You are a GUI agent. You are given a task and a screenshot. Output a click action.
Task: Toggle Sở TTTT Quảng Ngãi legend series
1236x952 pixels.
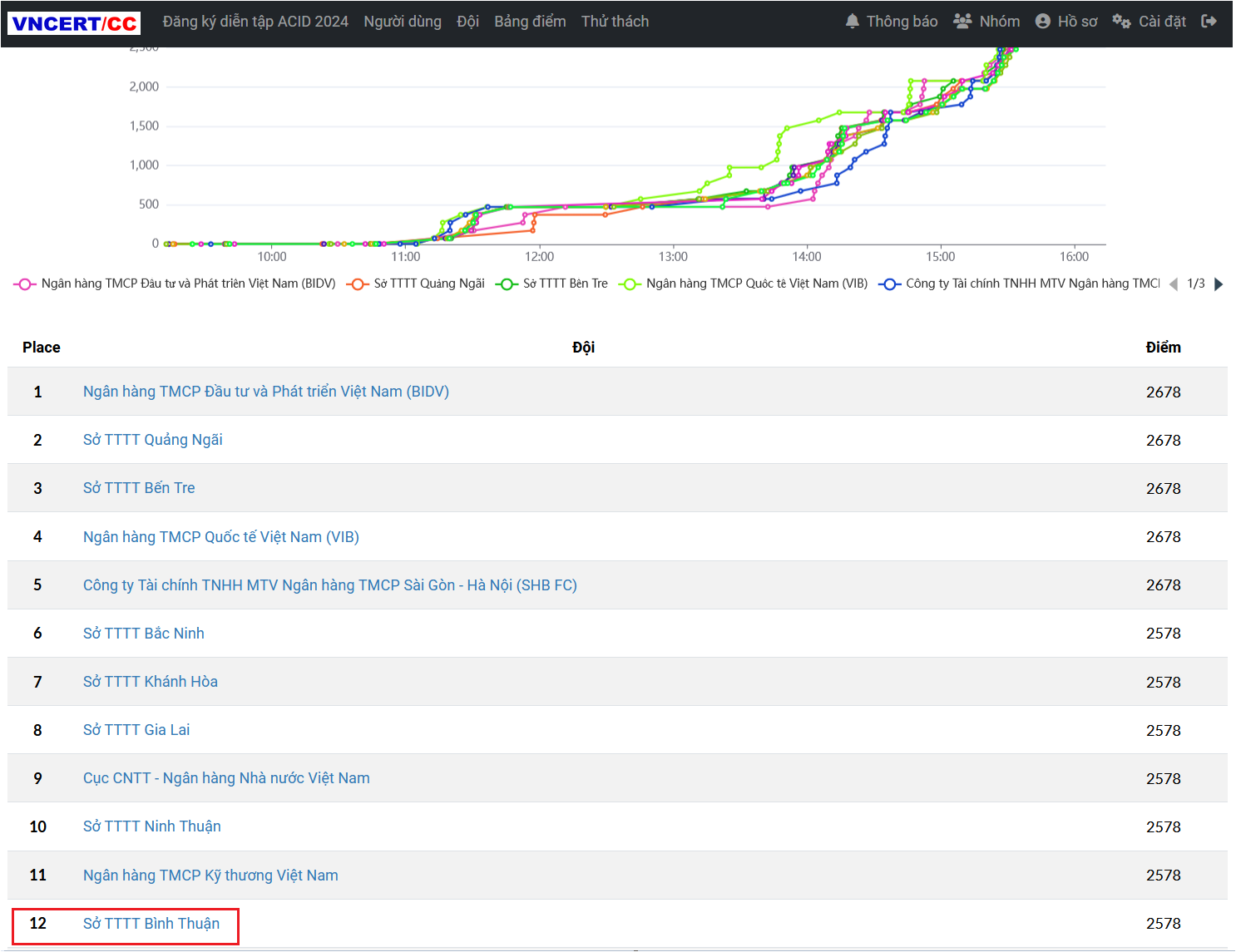[428, 284]
